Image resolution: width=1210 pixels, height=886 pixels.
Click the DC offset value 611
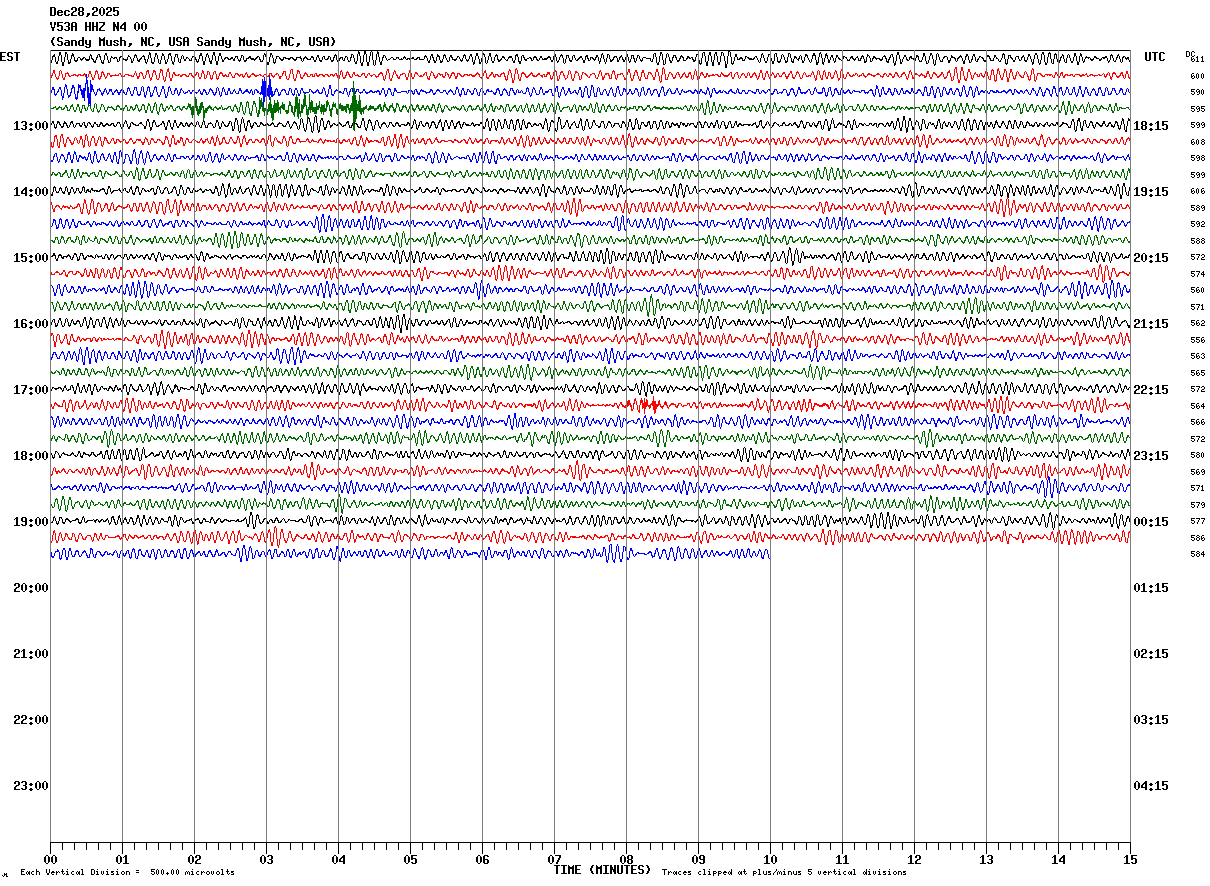pyautogui.click(x=1198, y=59)
